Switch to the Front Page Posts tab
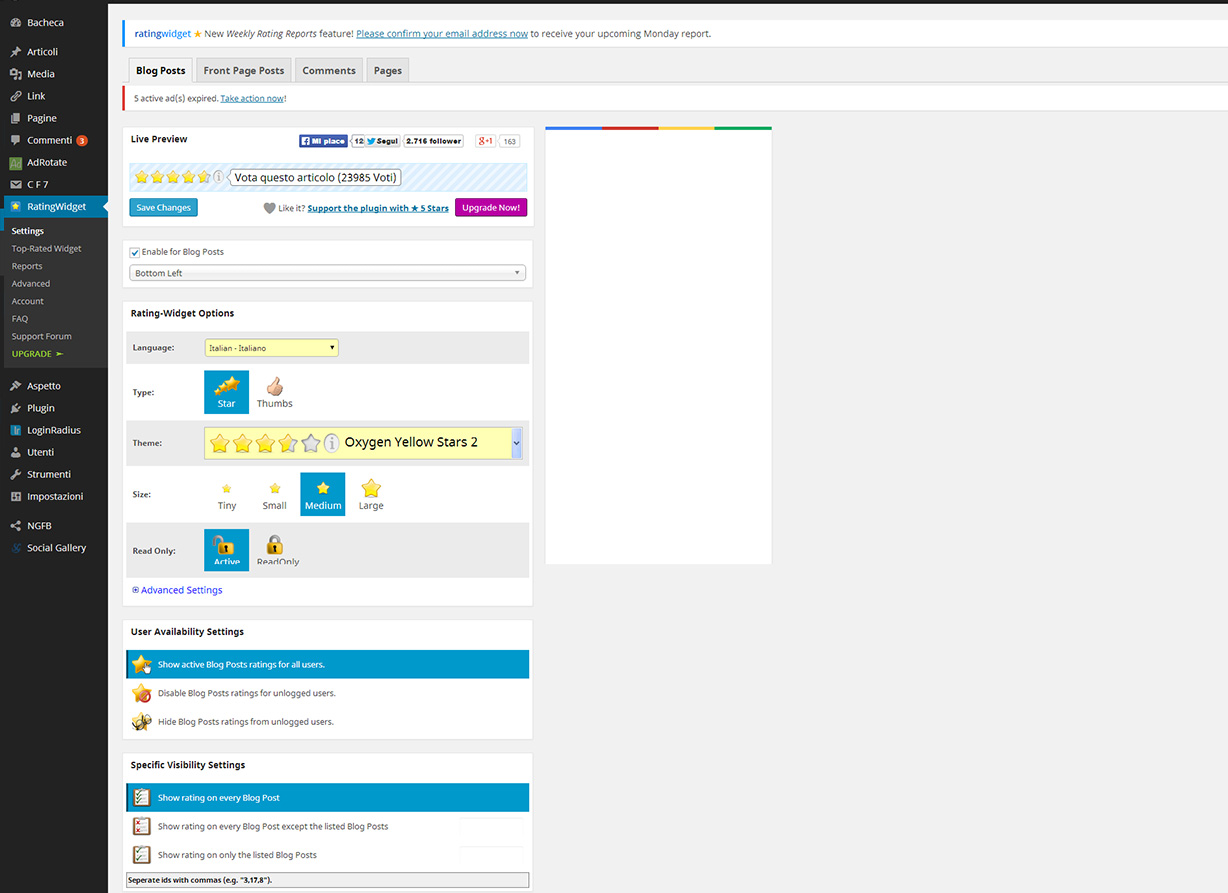The image size is (1228, 893). pyautogui.click(x=244, y=70)
